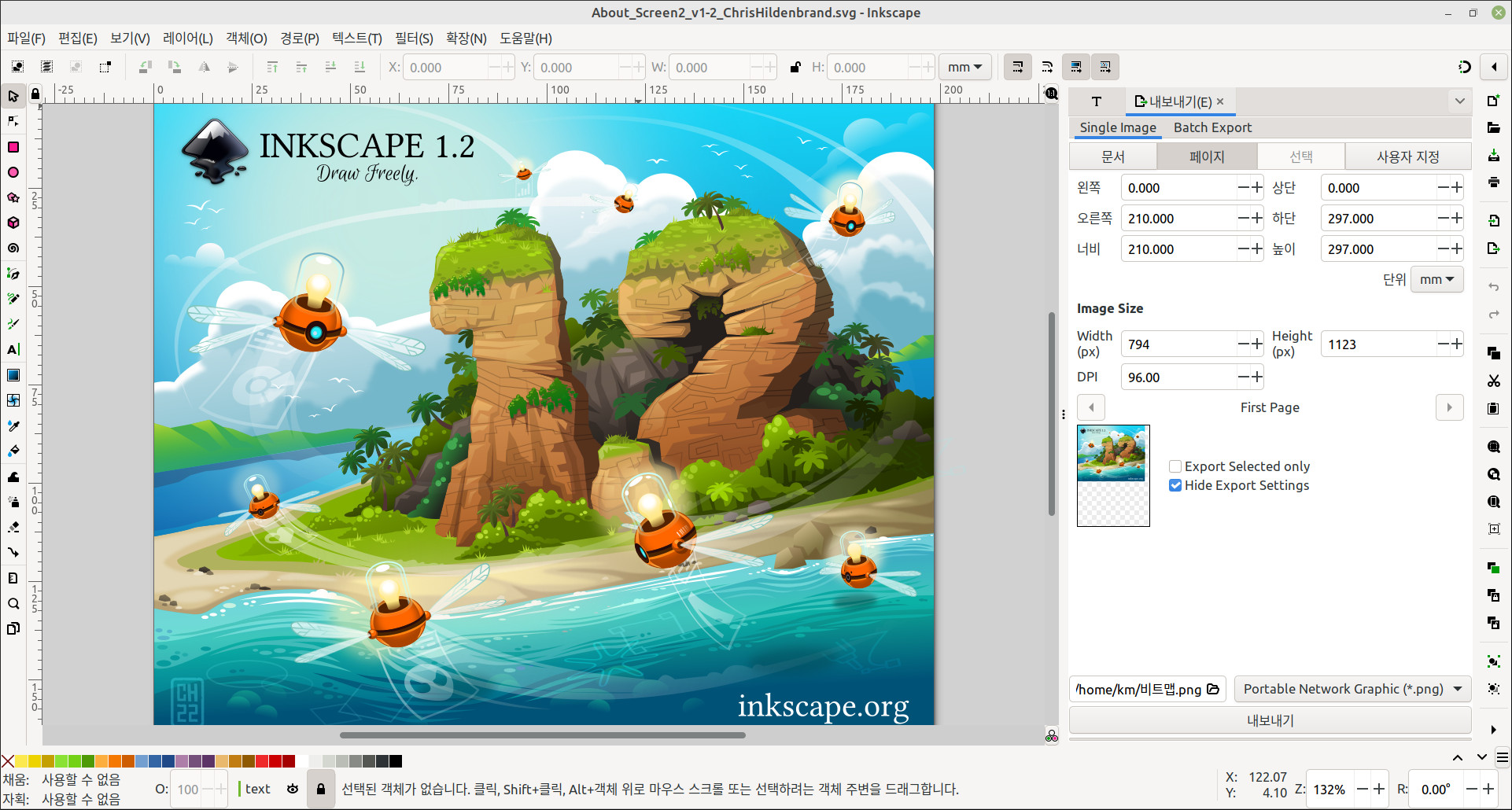This screenshot has height=810, width=1512.
Task: Toggle move patterns with object button
Action: [x=1104, y=67]
